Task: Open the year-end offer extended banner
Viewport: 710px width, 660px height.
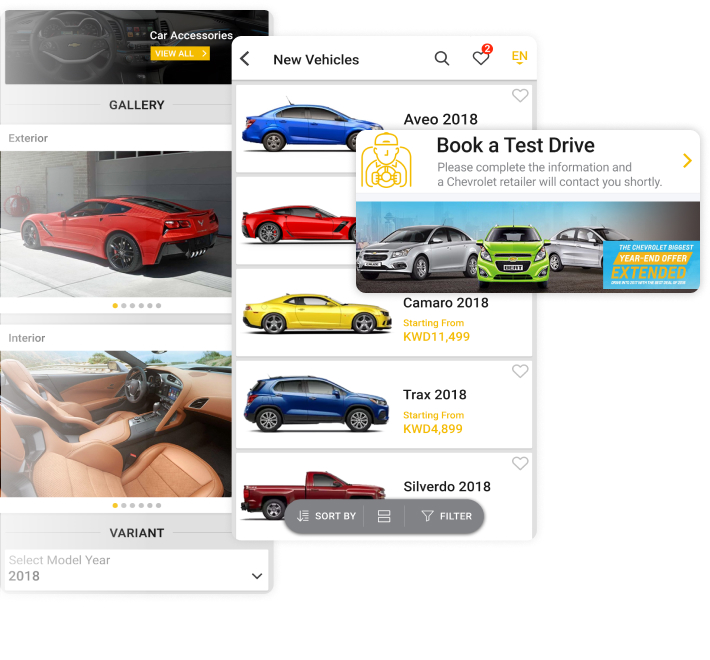Action: [528, 247]
